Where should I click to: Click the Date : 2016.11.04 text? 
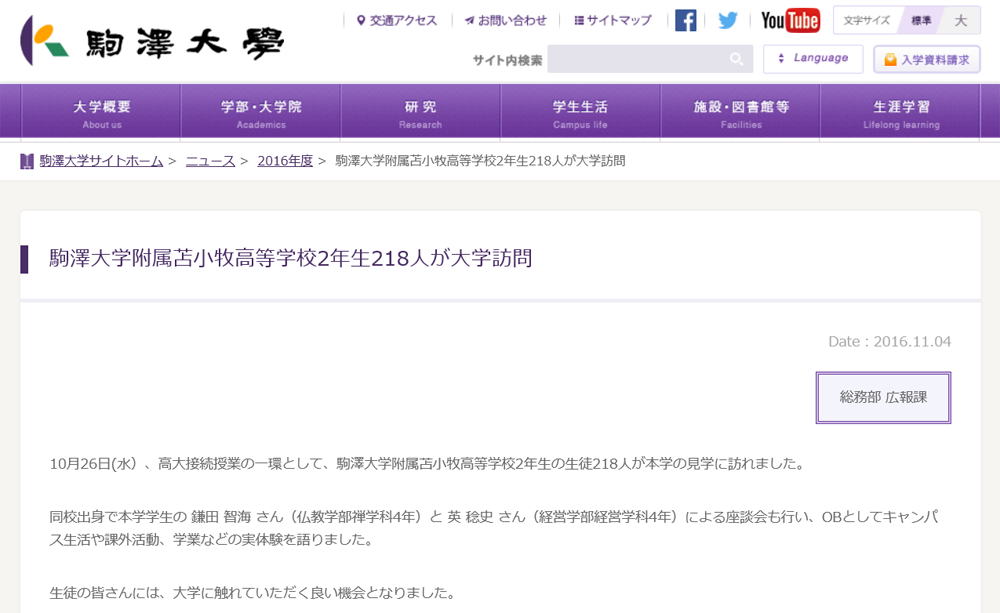point(890,341)
